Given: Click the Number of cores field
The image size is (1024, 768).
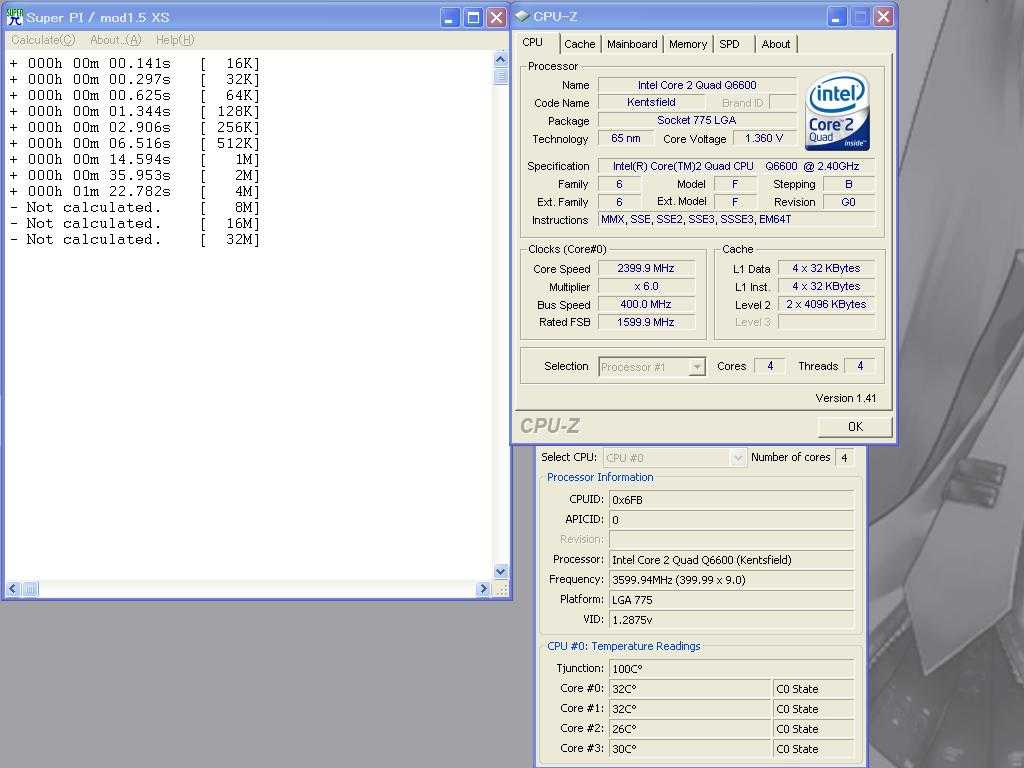Looking at the screenshot, I should 844,458.
